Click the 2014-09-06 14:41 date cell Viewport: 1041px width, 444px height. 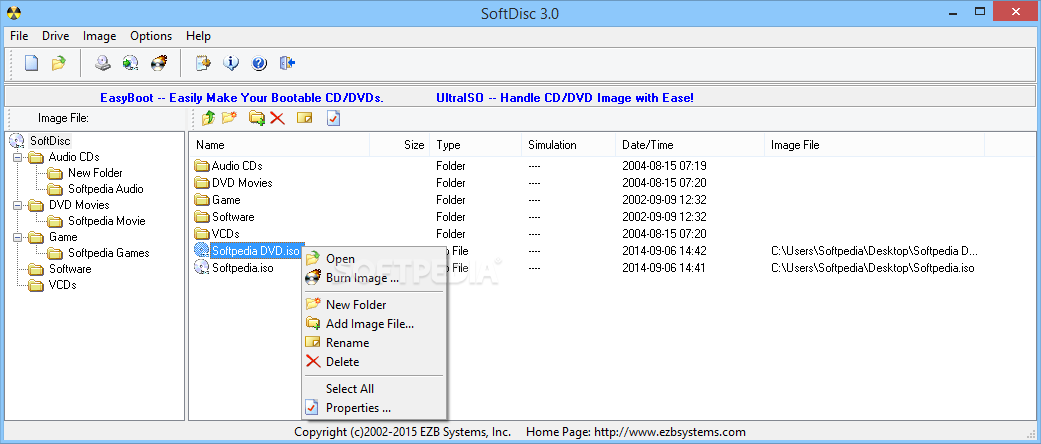[664, 268]
